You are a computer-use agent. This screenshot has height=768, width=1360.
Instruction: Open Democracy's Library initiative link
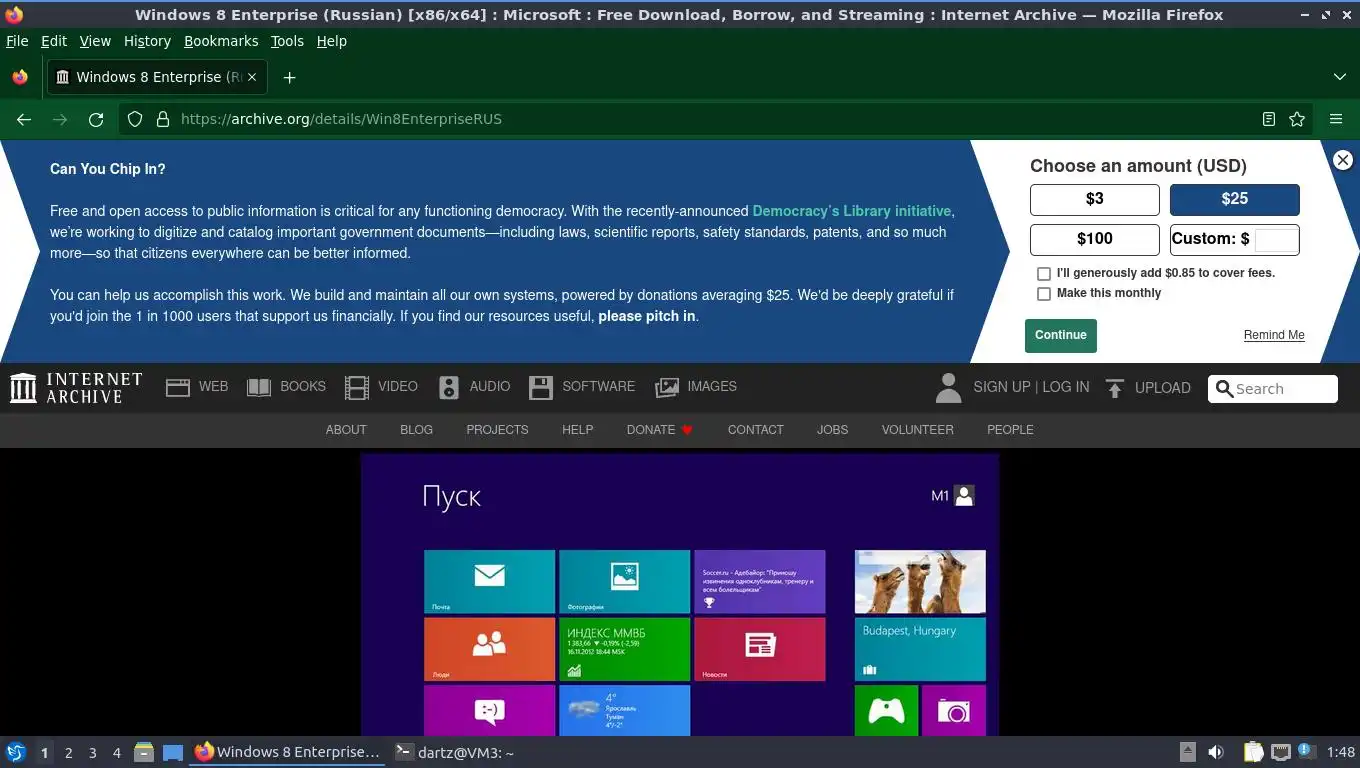(x=852, y=211)
